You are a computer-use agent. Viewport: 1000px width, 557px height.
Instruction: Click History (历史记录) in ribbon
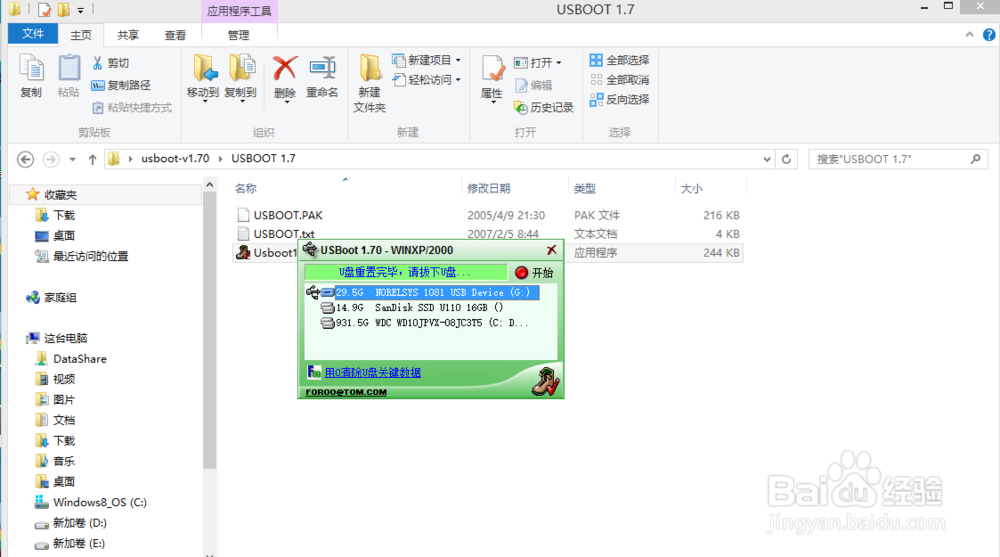[x=544, y=107]
